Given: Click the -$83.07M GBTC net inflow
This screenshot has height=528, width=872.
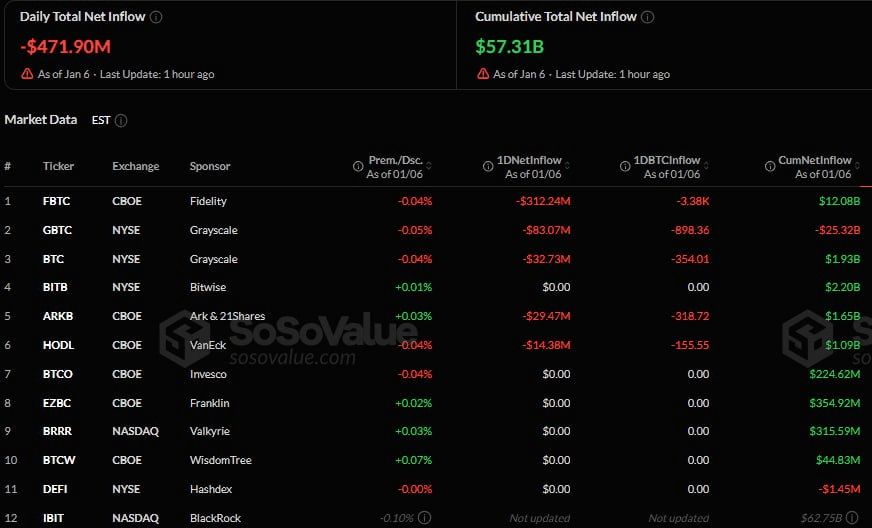Looking at the screenshot, I should (x=546, y=230).
